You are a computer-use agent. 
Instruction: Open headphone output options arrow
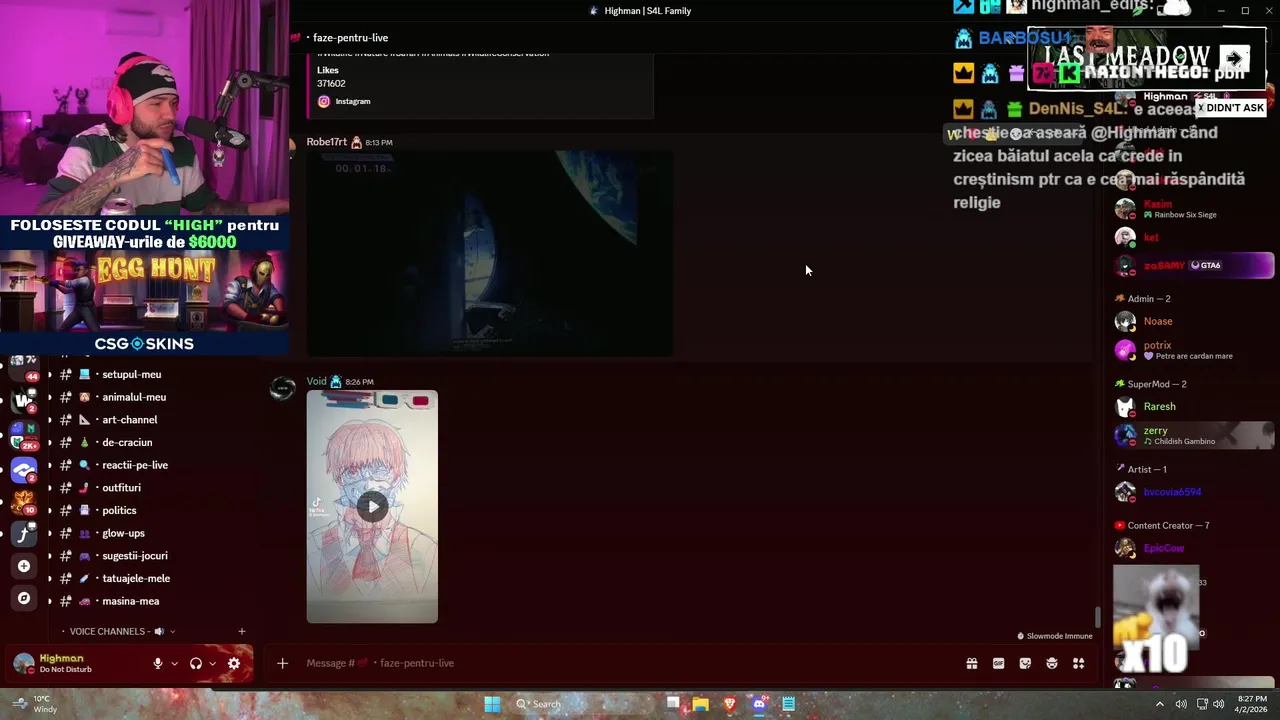click(212, 663)
